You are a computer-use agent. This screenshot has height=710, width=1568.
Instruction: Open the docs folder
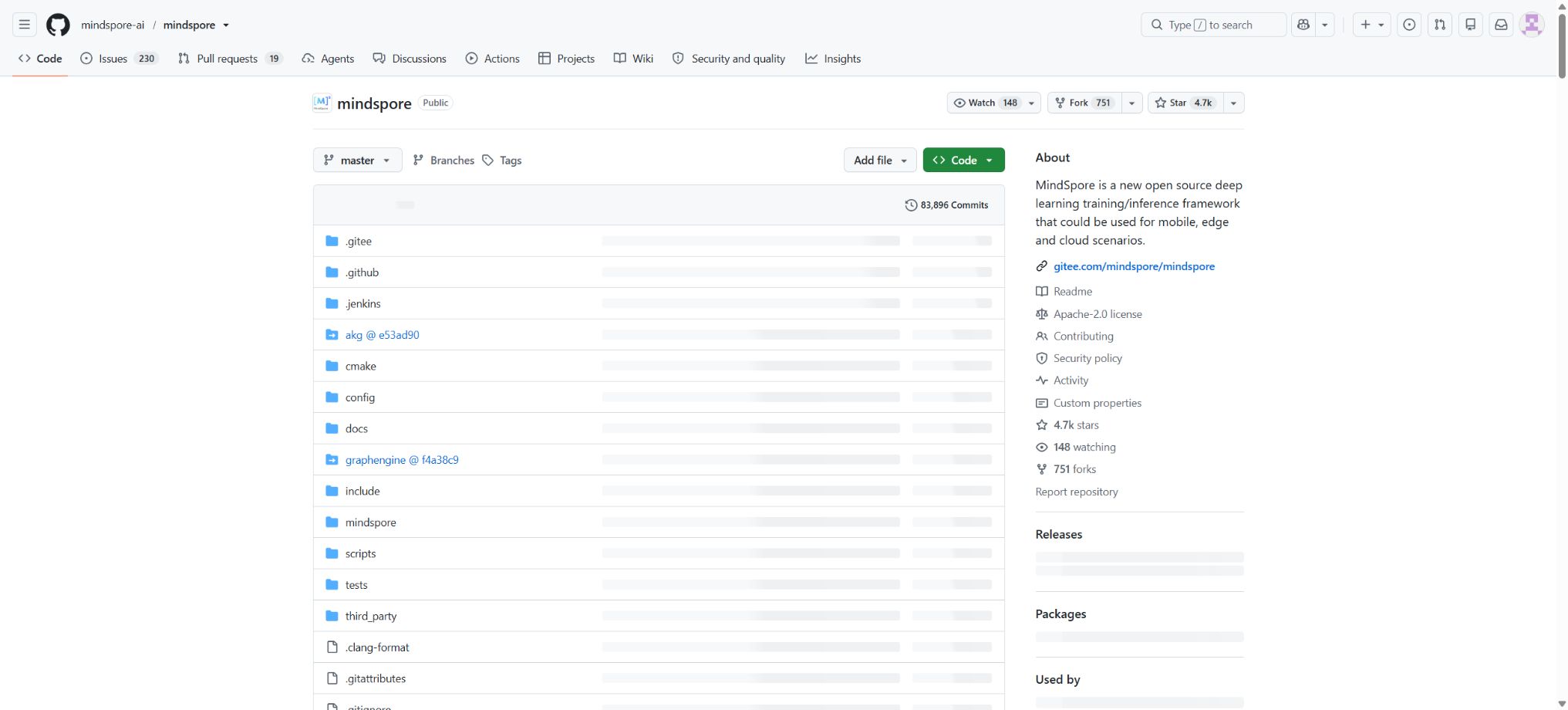[x=356, y=428]
